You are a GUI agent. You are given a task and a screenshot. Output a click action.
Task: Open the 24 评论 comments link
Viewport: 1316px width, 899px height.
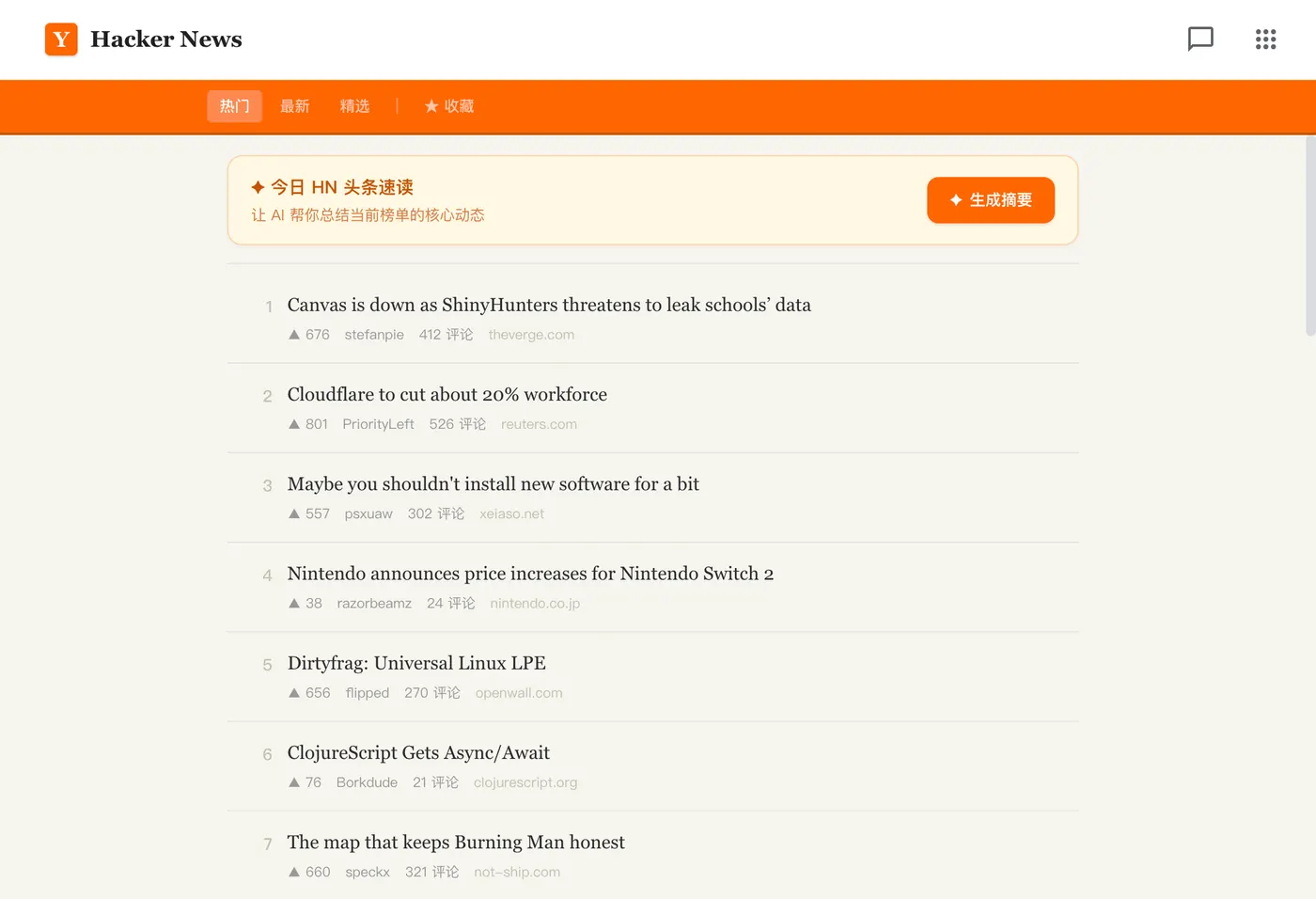point(451,603)
